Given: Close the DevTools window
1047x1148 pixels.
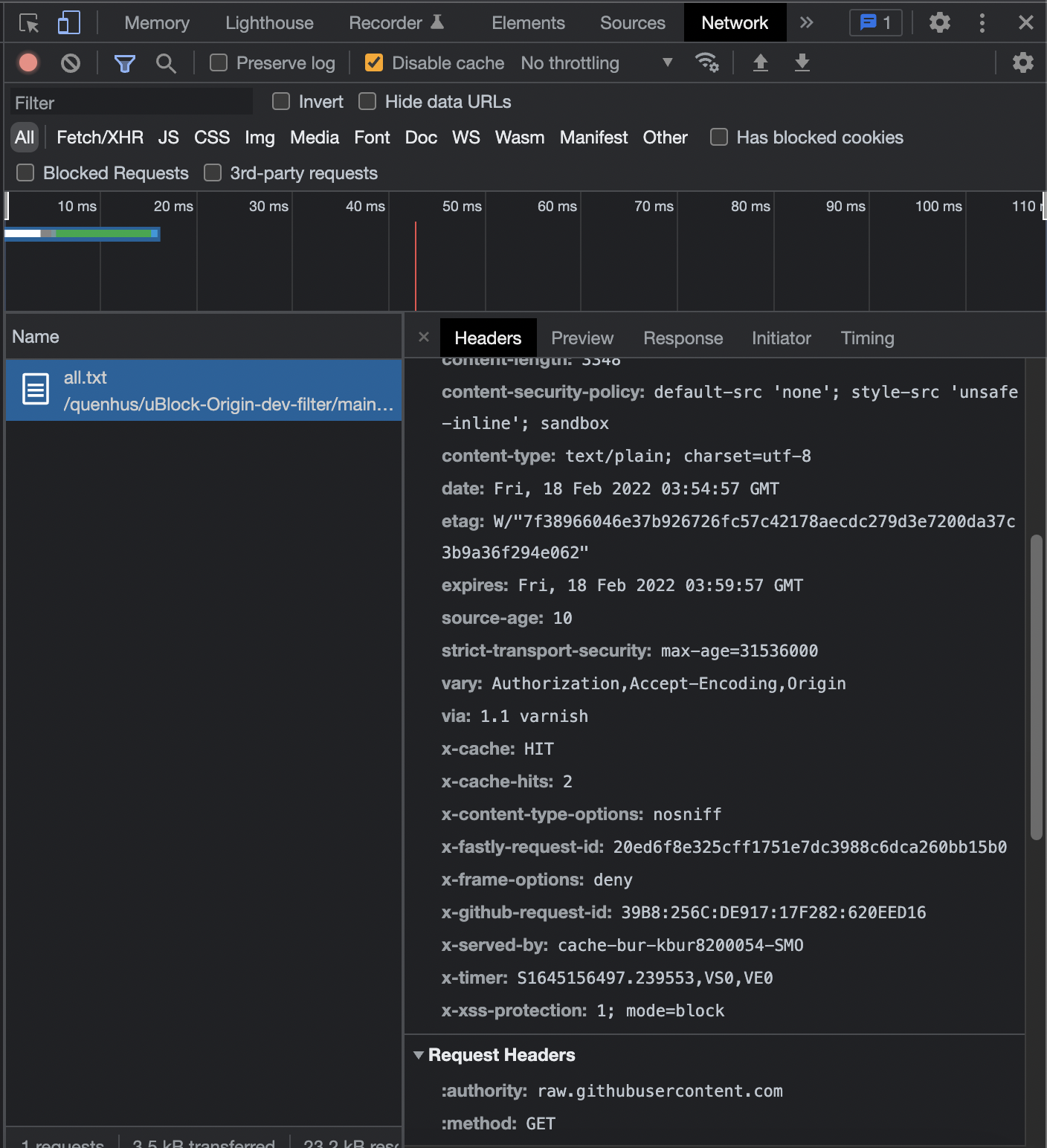Looking at the screenshot, I should 1026,22.
